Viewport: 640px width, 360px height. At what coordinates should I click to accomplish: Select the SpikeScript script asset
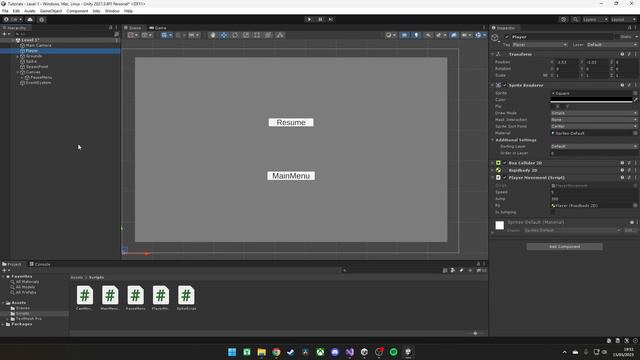186,298
